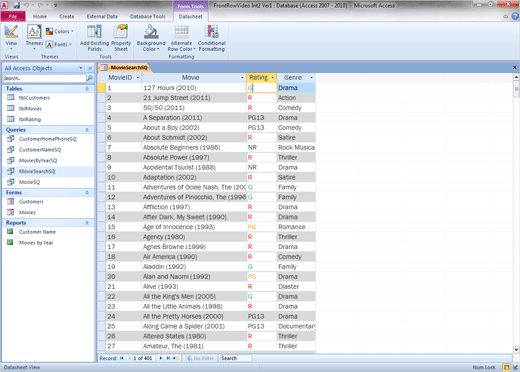Click the Genre cell 'Rock Musica'
Viewport: 520px width, 372px height.
click(x=296, y=147)
